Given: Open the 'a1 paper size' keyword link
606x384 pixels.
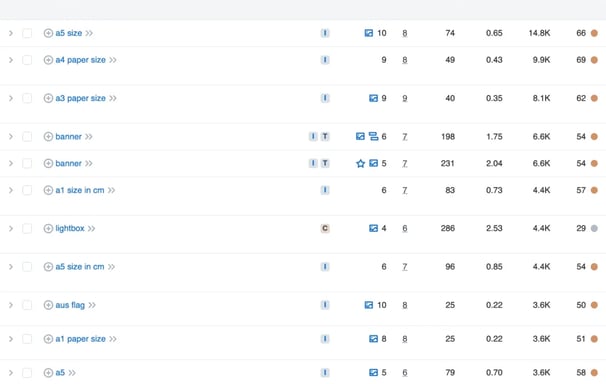Looking at the screenshot, I should [80, 339].
